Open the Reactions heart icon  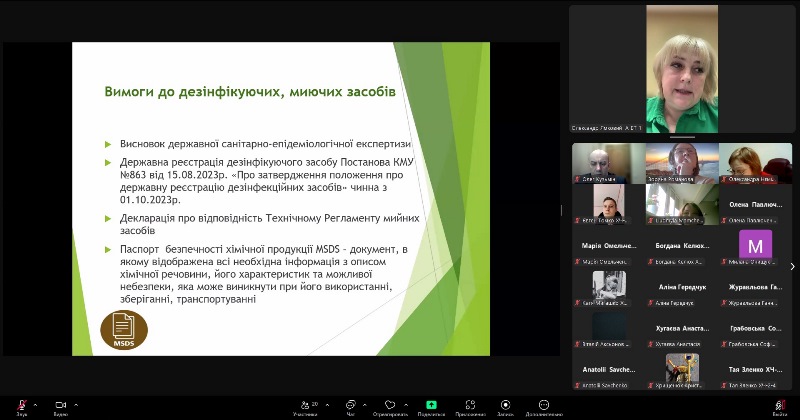pyautogui.click(x=390, y=405)
